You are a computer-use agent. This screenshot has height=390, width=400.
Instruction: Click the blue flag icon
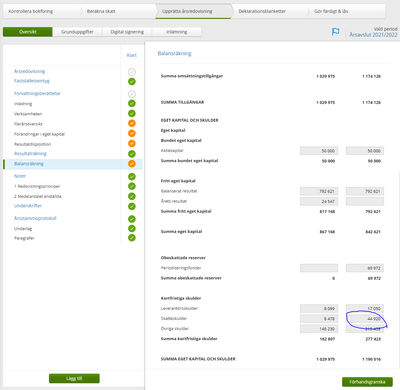tap(335, 32)
